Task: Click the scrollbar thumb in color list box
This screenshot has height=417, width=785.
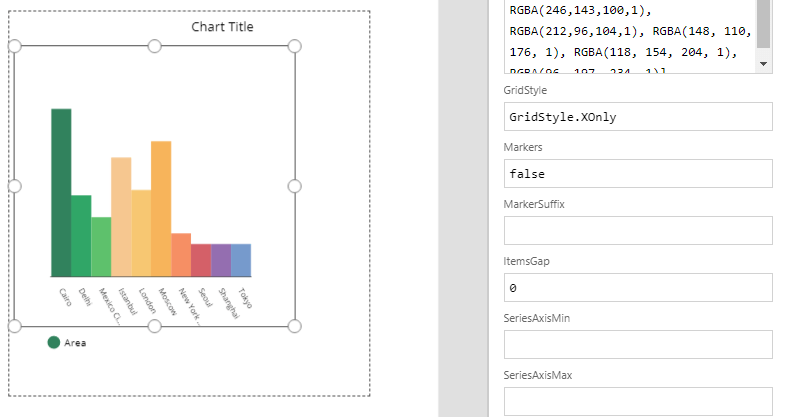Action: tap(763, 24)
